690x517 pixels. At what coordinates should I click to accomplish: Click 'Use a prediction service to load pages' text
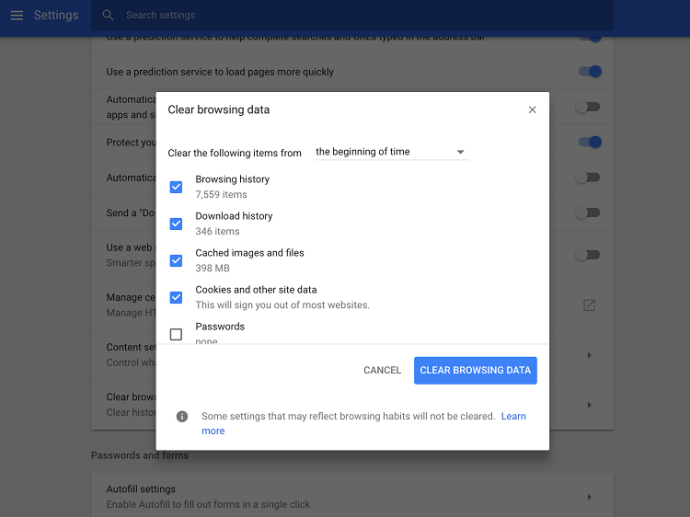point(220,72)
